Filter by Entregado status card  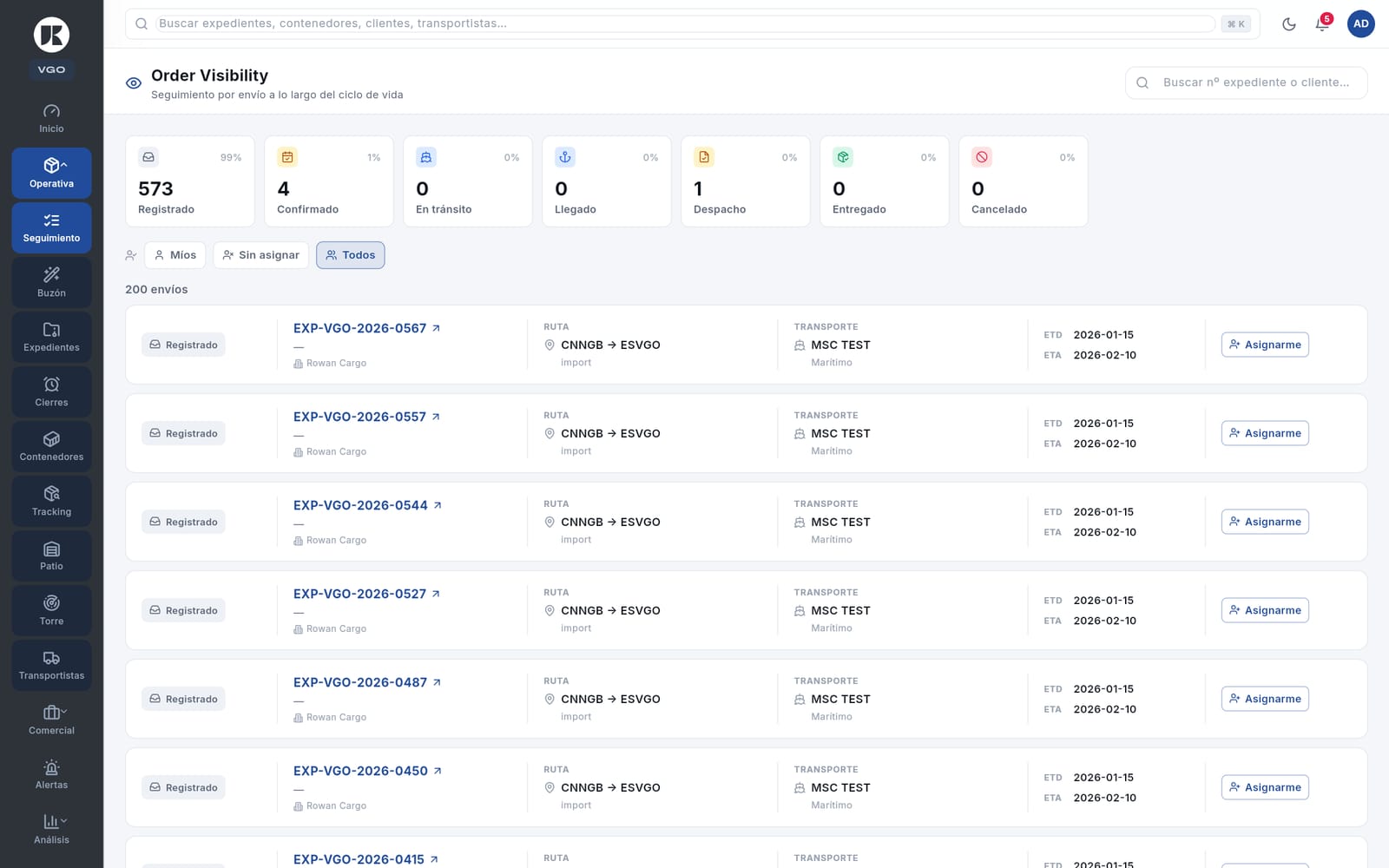pos(885,181)
